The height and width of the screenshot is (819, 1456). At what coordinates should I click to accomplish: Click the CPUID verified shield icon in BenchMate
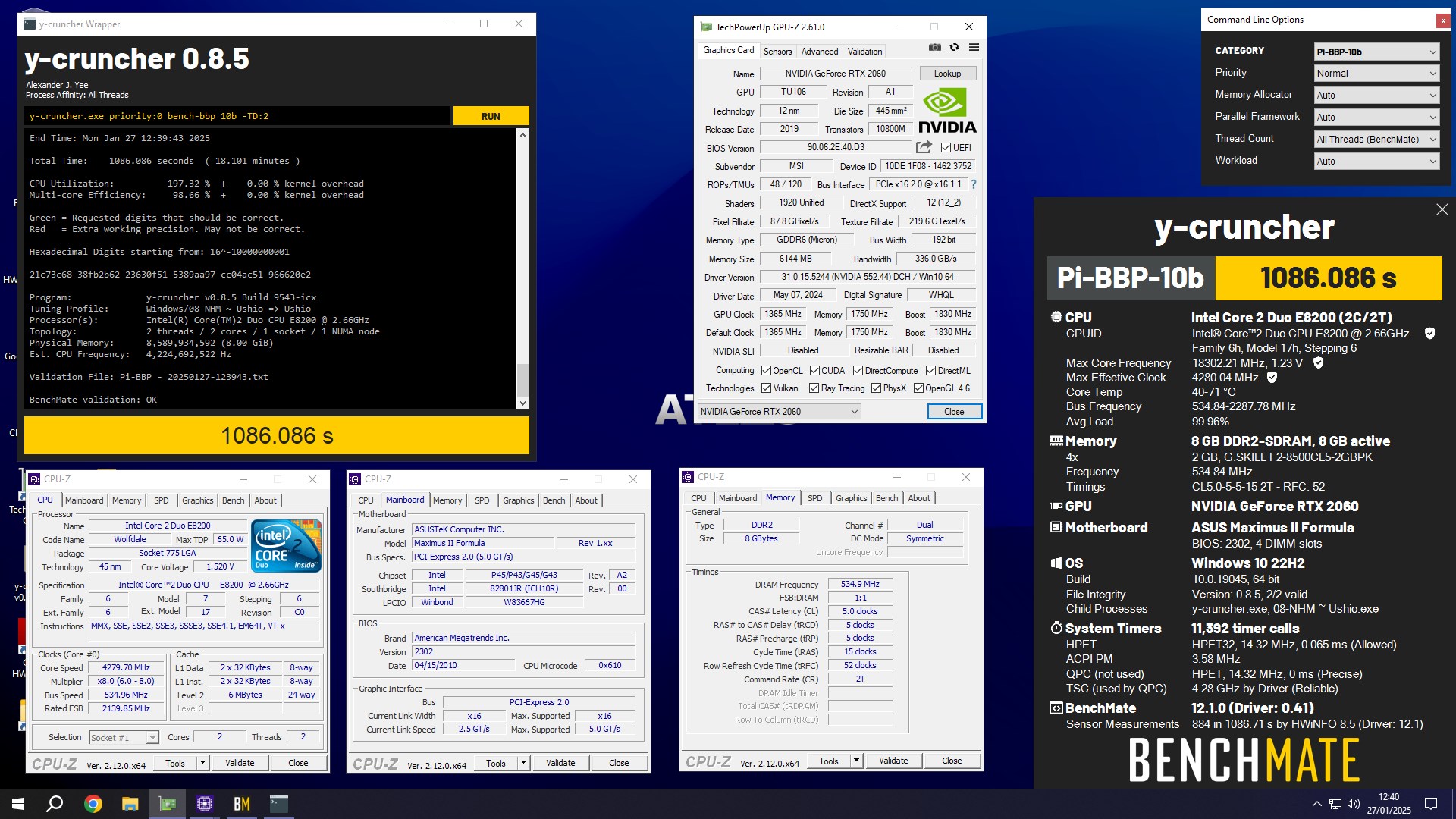coord(1429,334)
